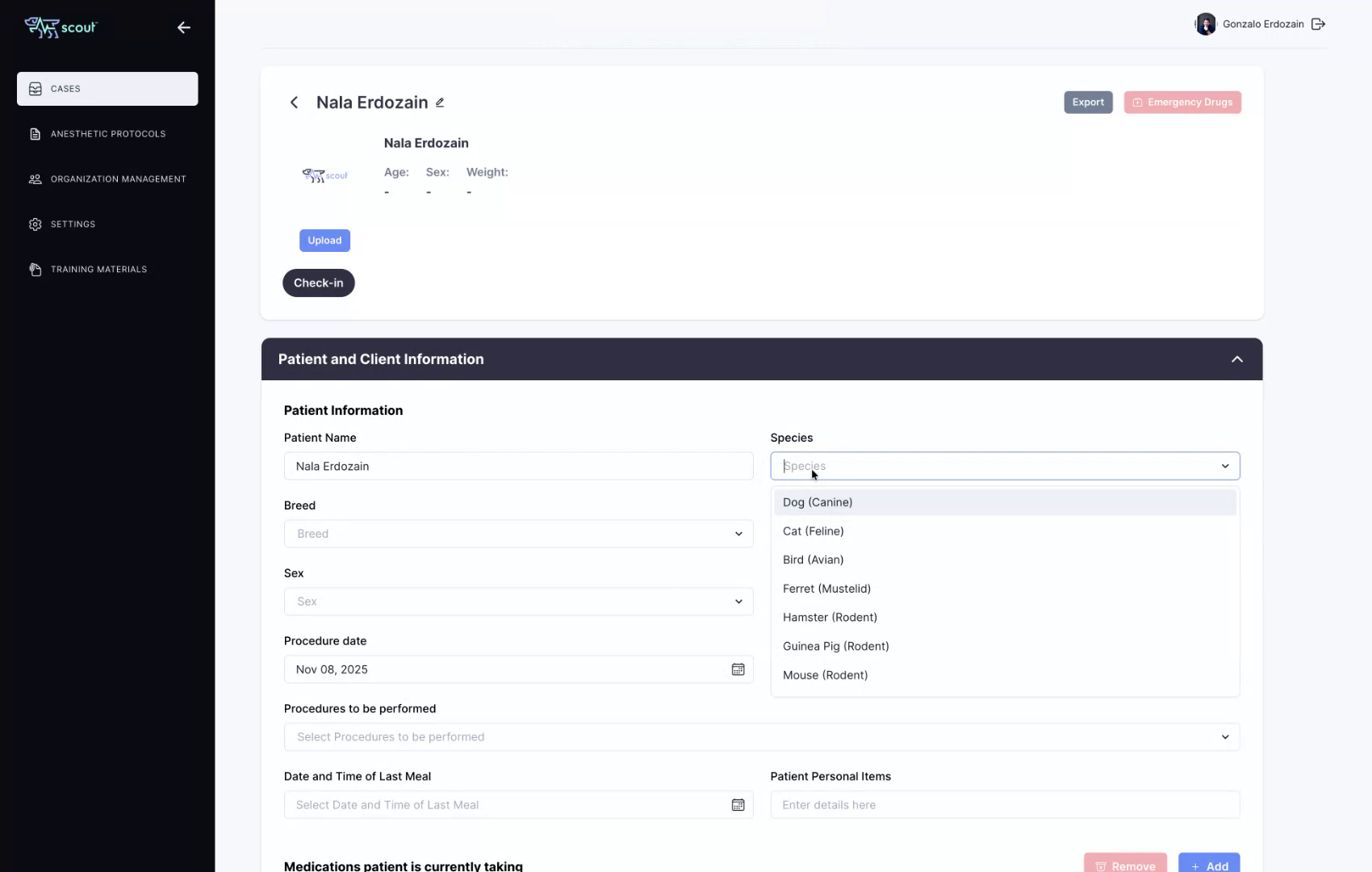Collapse the sidebar using the arrow at top

[x=183, y=27]
